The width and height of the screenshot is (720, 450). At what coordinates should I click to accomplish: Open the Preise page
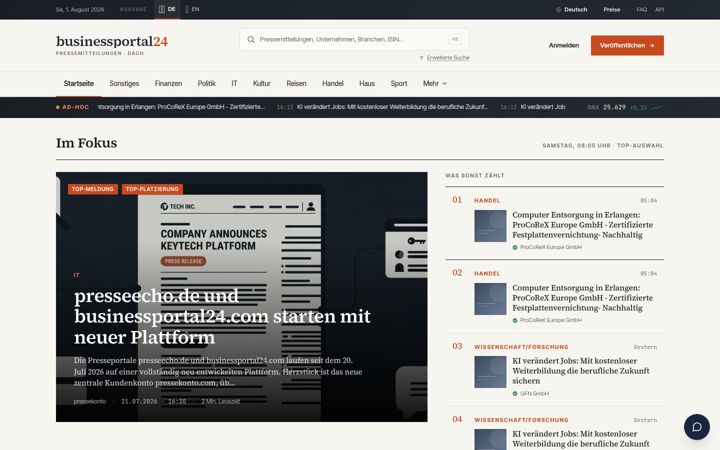point(612,10)
